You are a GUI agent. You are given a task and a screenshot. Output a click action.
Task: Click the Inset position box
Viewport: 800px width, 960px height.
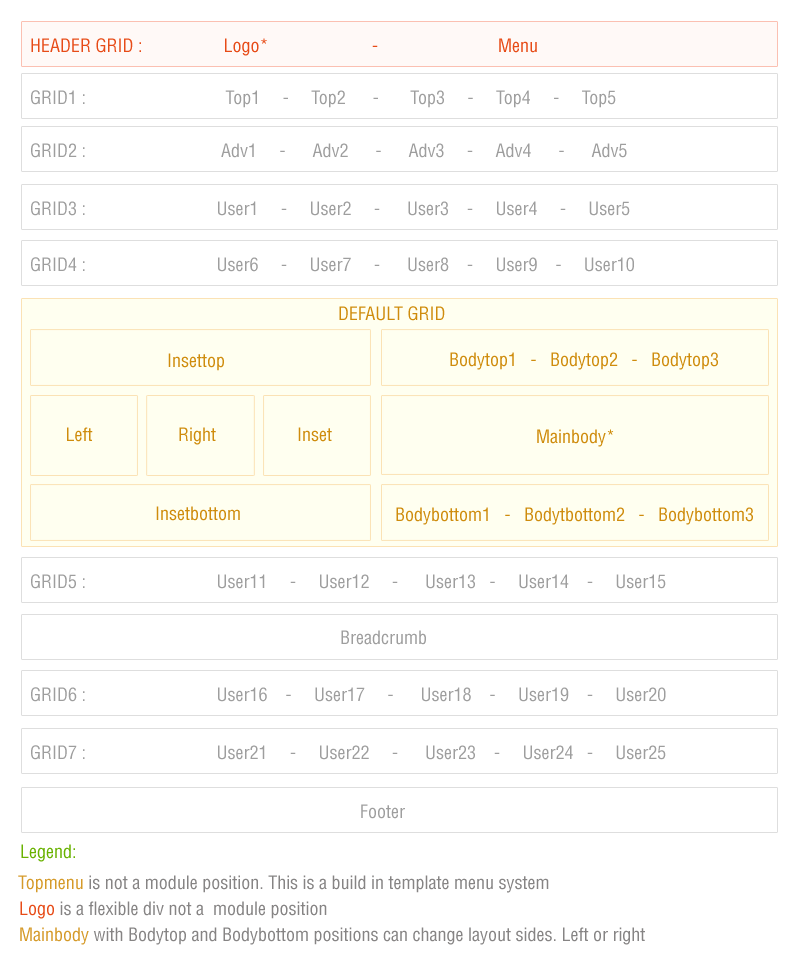point(316,435)
